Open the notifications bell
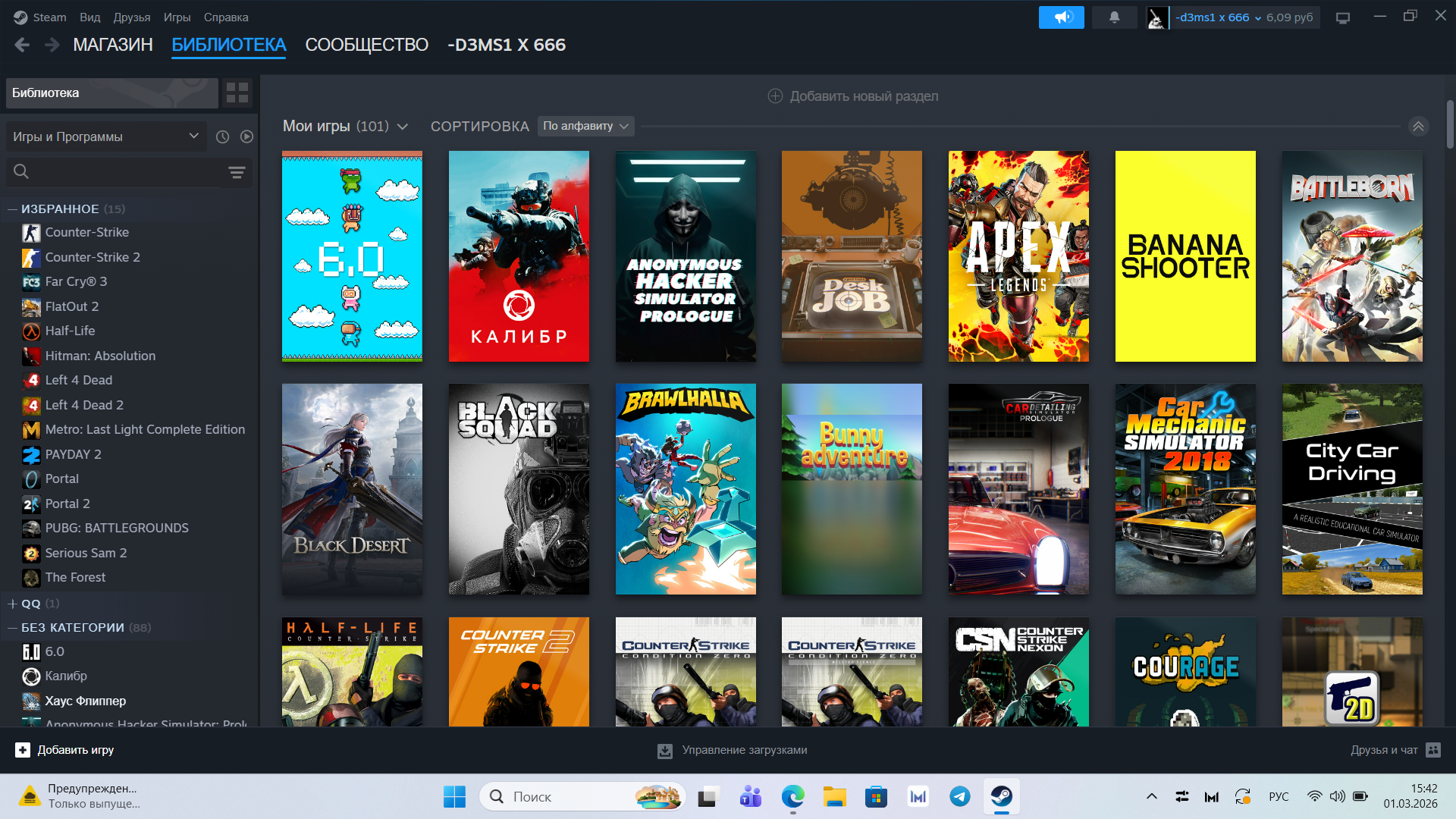Screen dimensions: 1456x819 [1114, 17]
